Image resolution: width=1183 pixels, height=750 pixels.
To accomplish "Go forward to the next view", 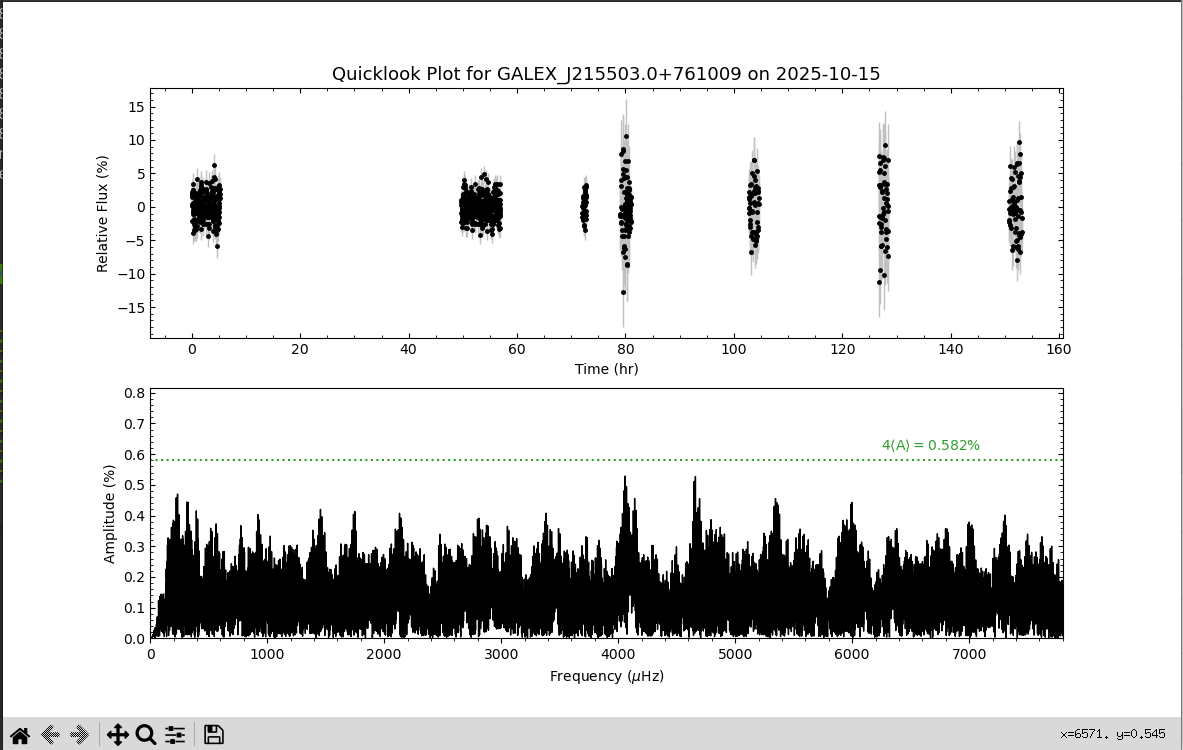I will tap(80, 735).
